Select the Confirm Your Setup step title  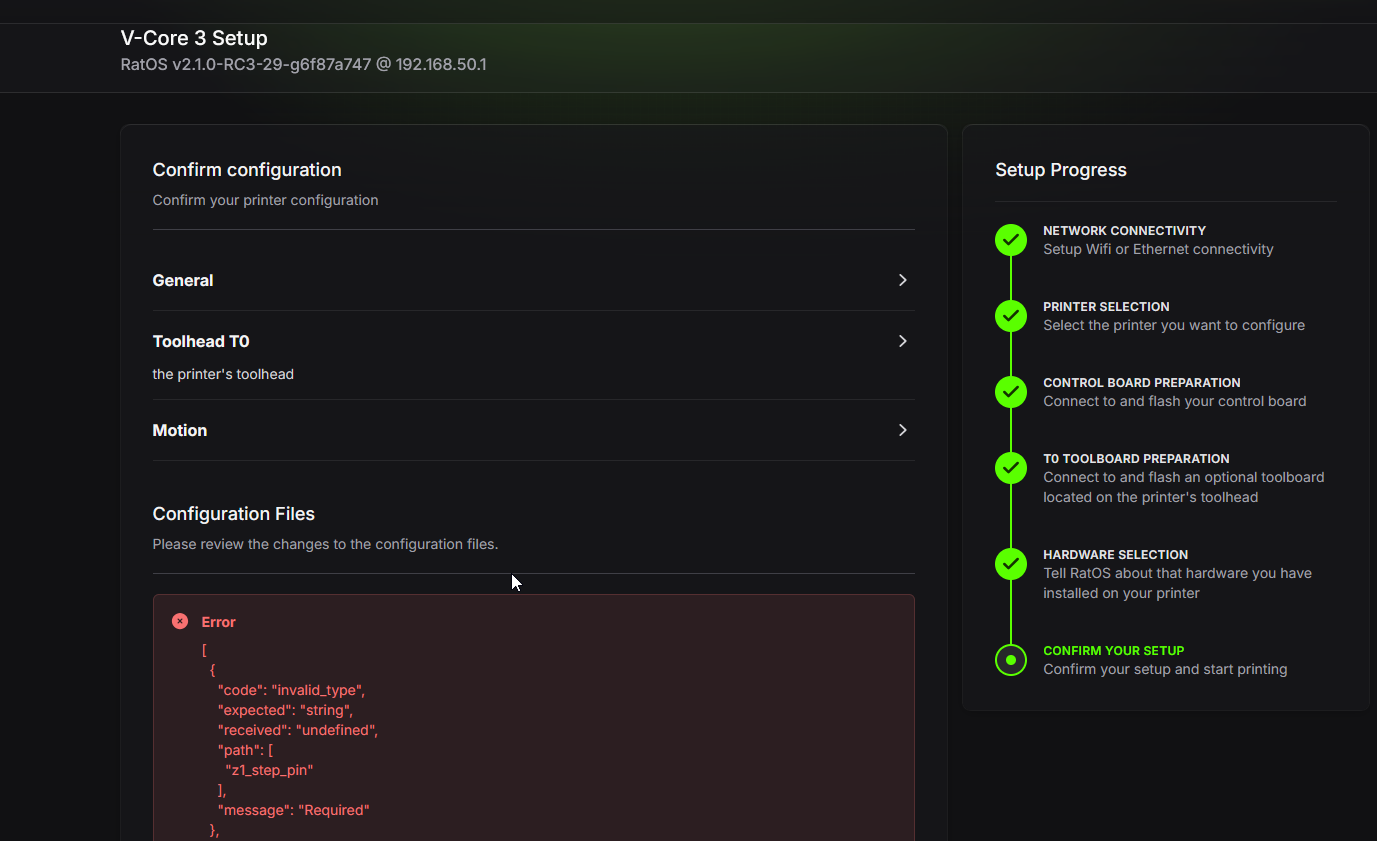click(1113, 650)
